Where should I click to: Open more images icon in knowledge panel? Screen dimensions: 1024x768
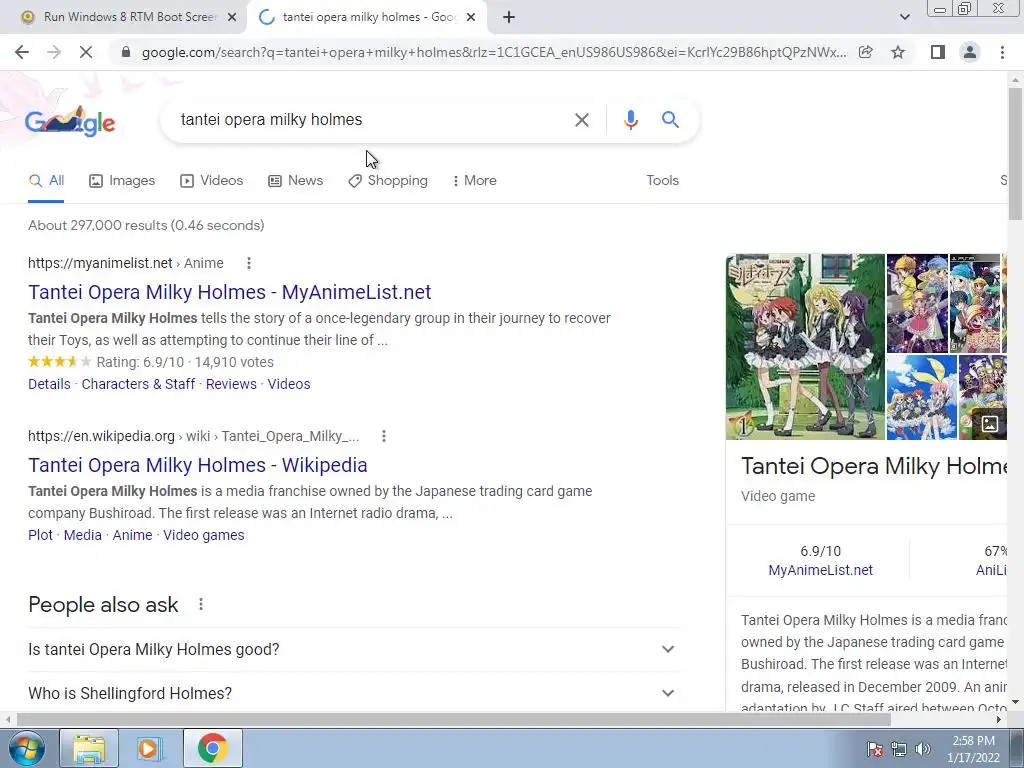tap(989, 424)
